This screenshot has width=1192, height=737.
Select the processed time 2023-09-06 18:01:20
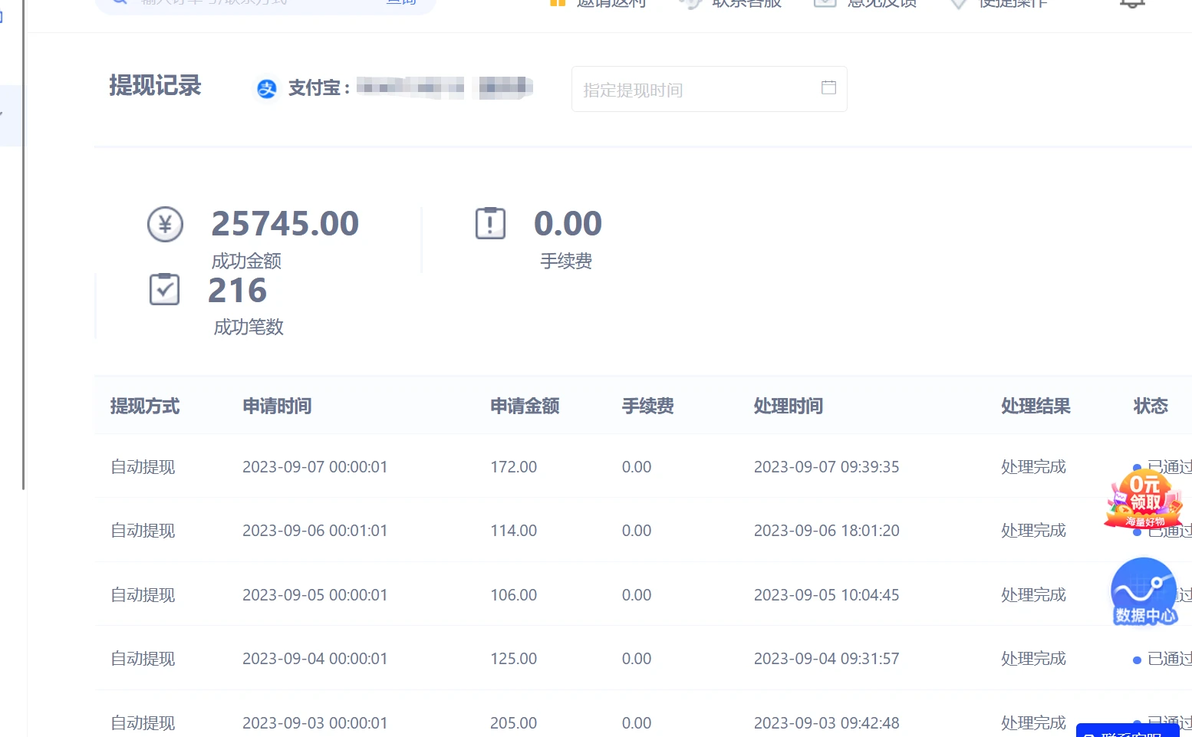[826, 531]
